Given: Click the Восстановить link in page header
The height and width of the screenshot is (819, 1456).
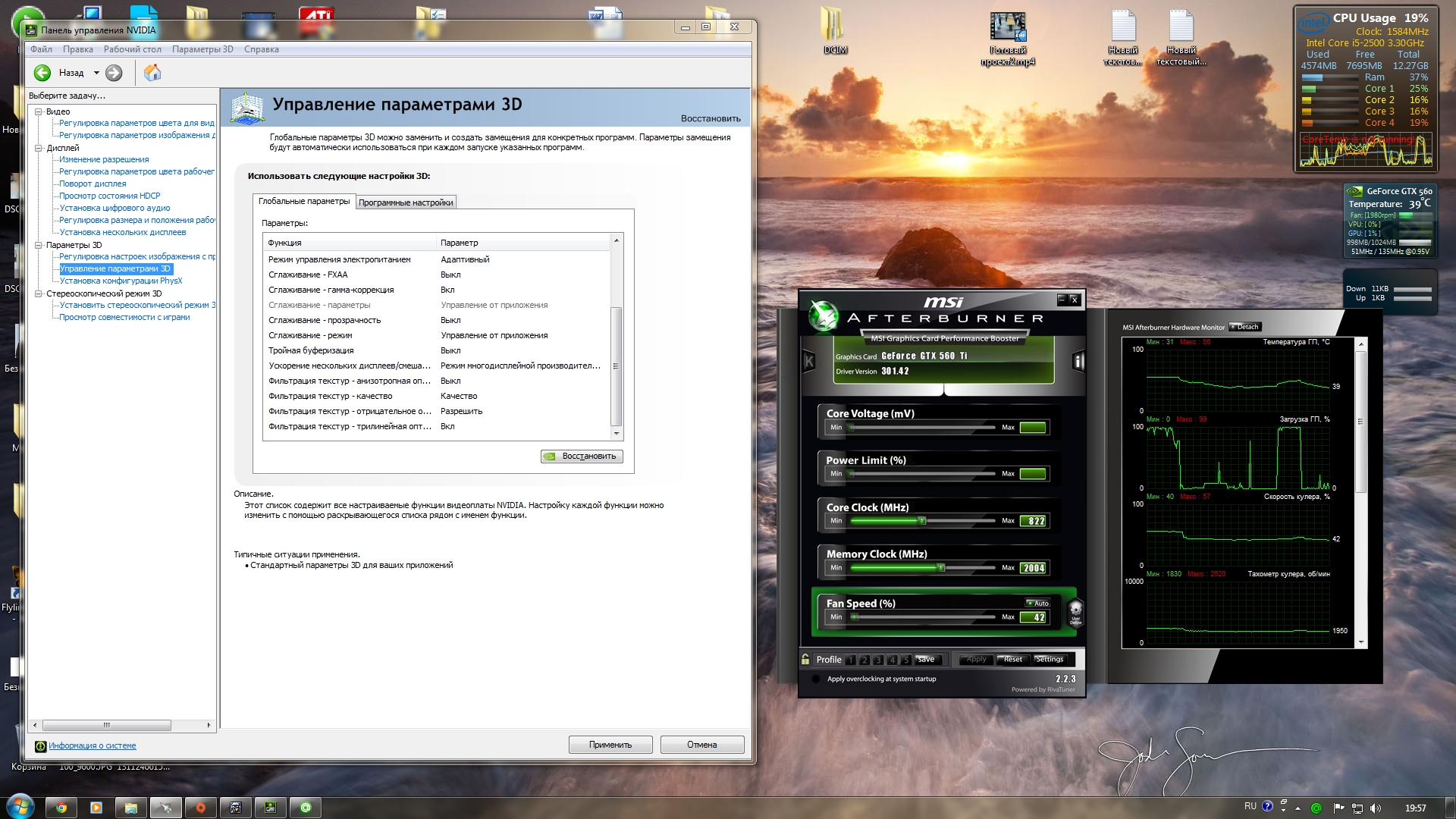Looking at the screenshot, I should [x=711, y=118].
